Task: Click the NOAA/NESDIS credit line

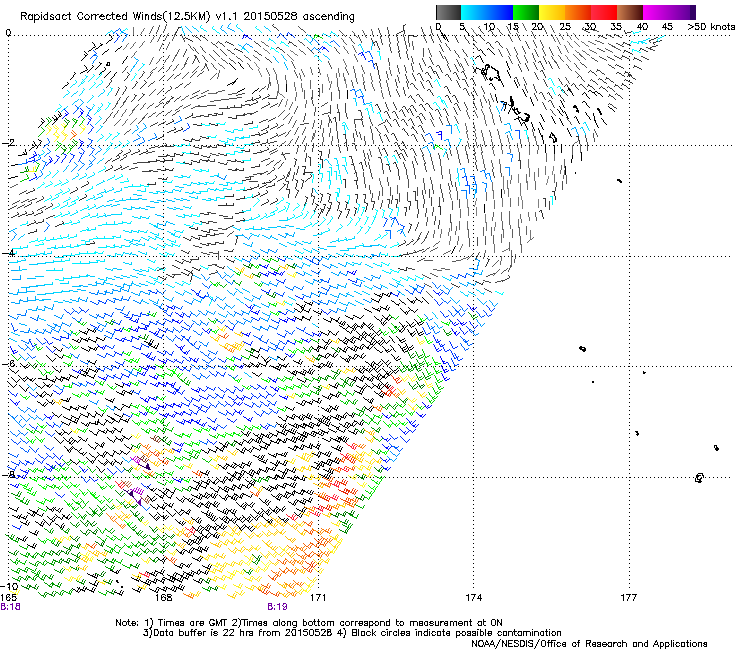Action: click(x=589, y=644)
